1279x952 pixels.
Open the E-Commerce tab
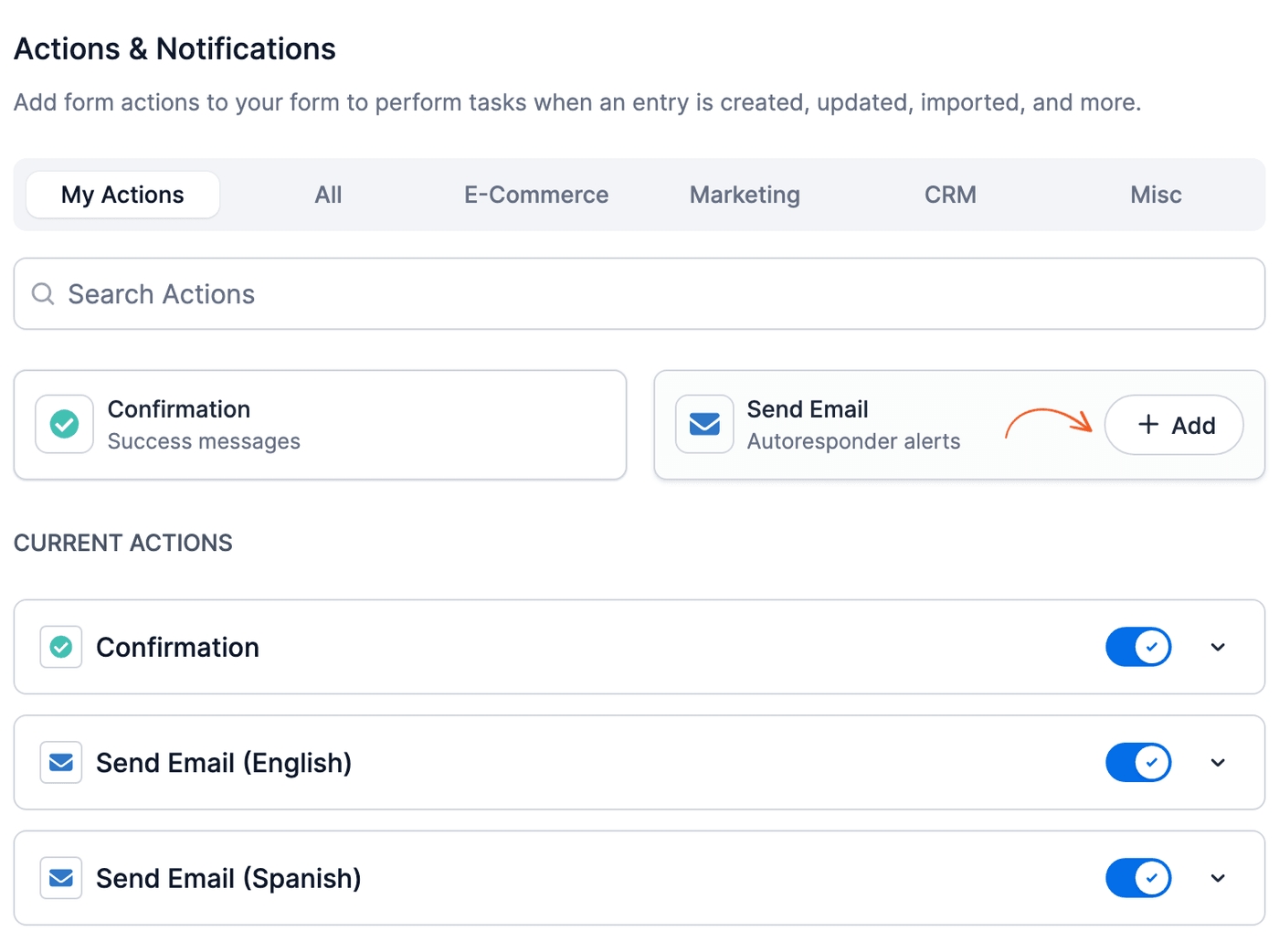click(536, 195)
